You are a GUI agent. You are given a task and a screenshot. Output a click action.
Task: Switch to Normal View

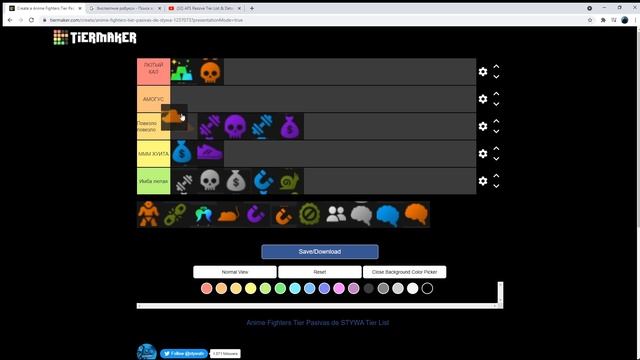235,272
